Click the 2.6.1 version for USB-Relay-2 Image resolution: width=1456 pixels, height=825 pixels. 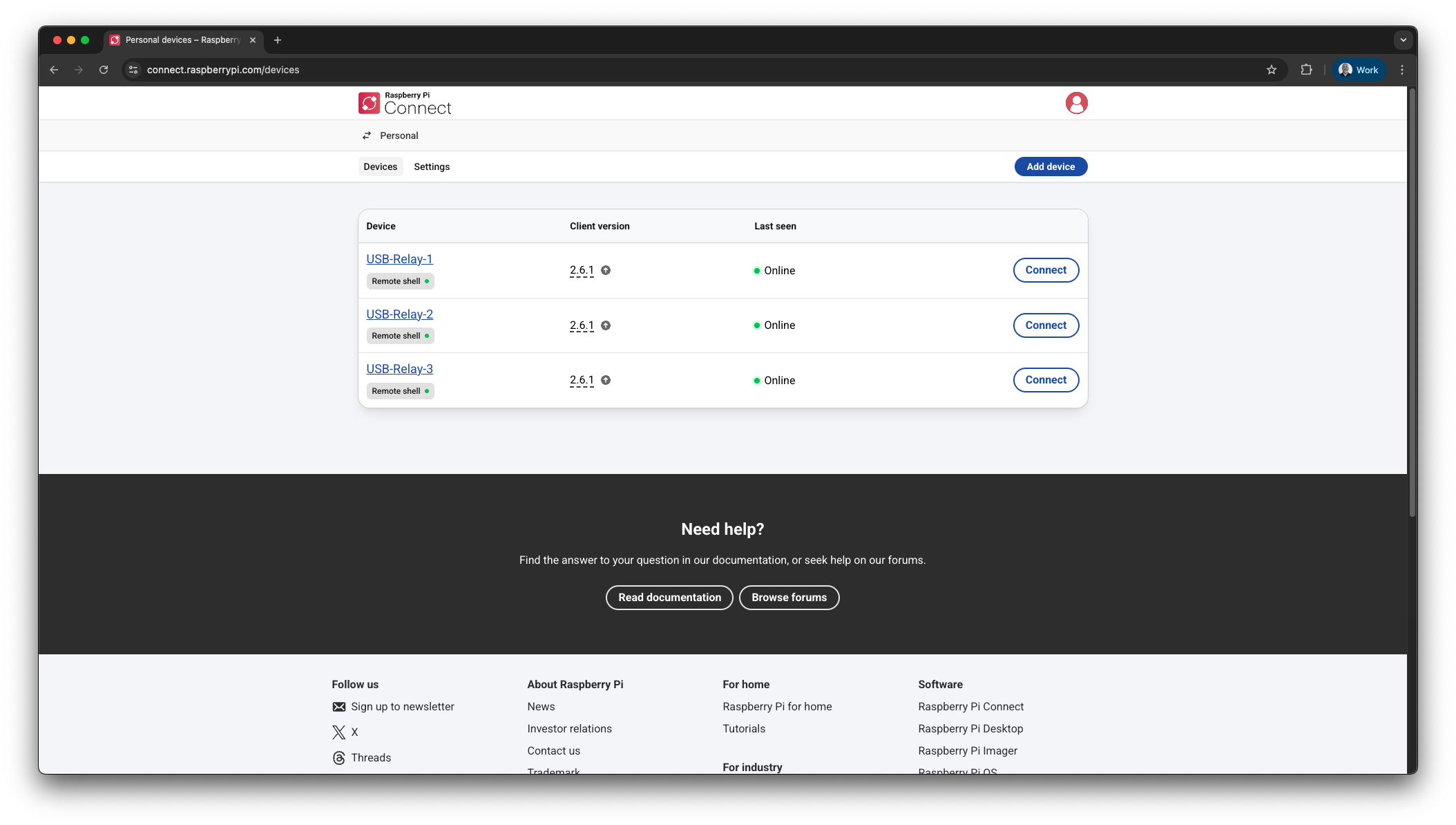[582, 325]
